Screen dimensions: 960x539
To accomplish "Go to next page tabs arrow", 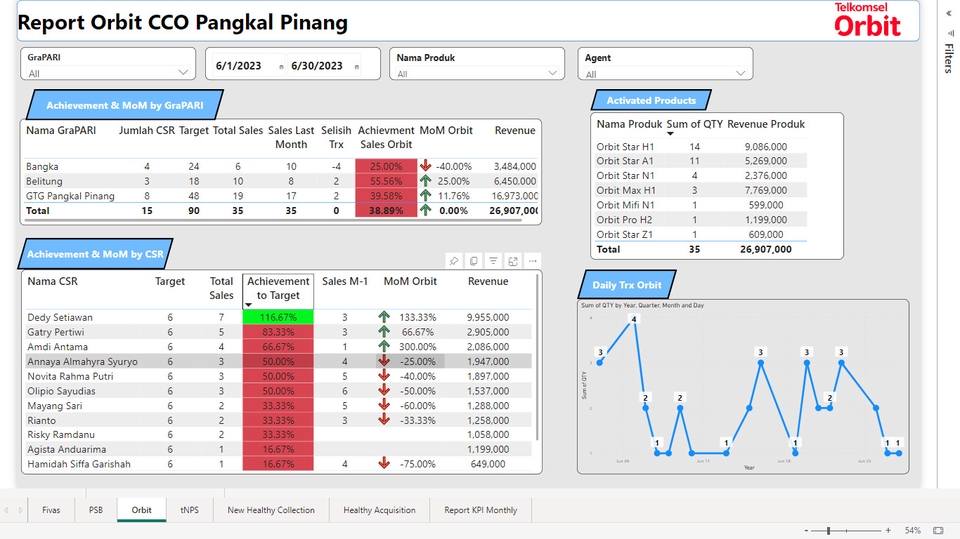I will tap(20, 510).
